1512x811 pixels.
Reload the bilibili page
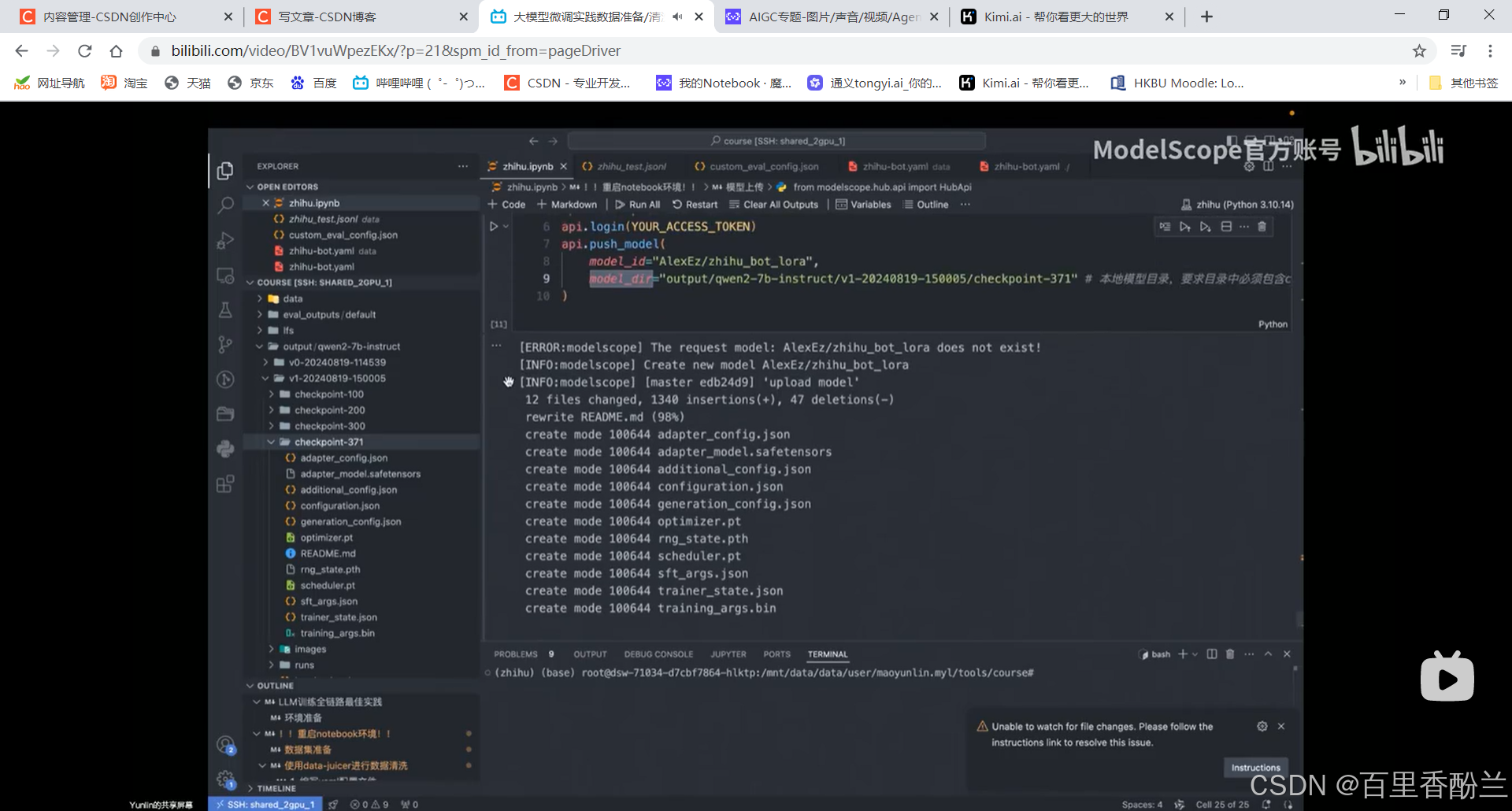pos(85,51)
